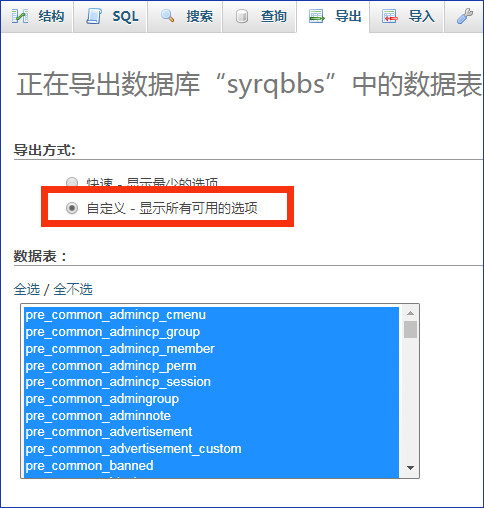Click the table list scroll-down arrow
This screenshot has width=484, height=508.
[x=410, y=468]
